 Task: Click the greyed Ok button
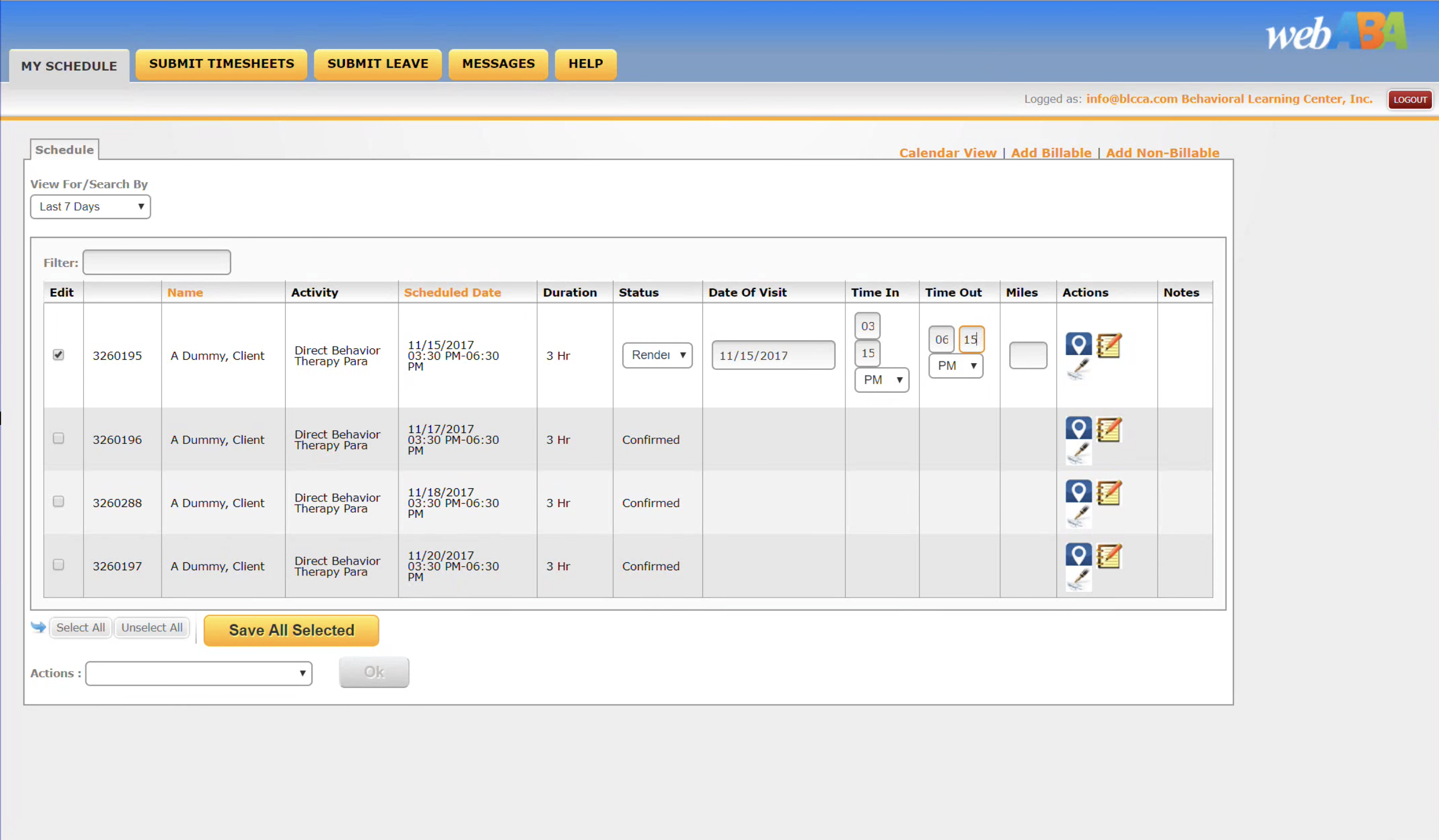click(x=374, y=672)
